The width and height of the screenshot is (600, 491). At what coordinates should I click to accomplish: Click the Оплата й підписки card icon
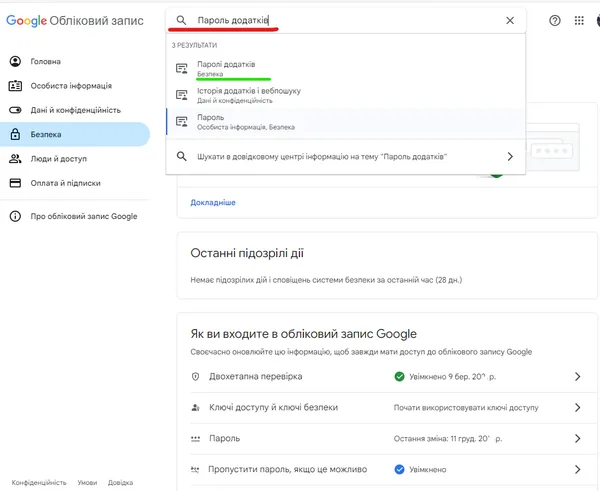click(x=15, y=183)
